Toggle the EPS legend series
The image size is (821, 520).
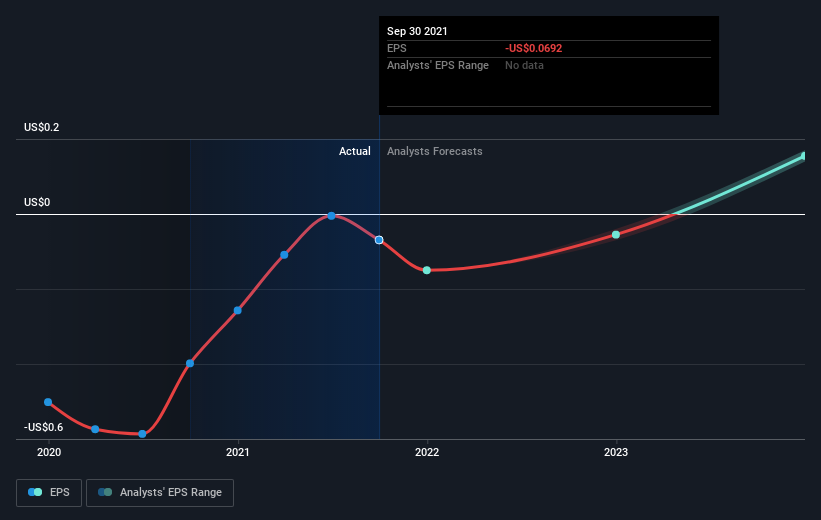tap(49, 493)
